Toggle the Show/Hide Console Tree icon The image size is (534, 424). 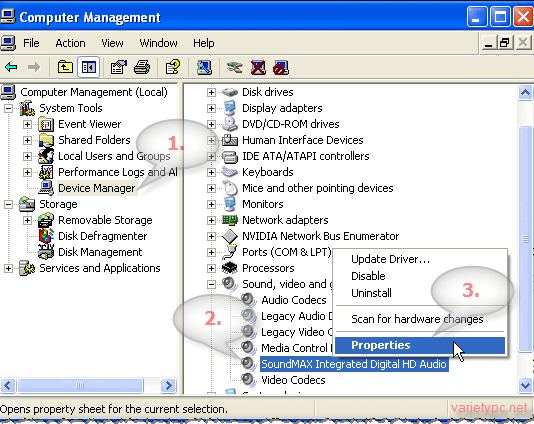[89, 67]
